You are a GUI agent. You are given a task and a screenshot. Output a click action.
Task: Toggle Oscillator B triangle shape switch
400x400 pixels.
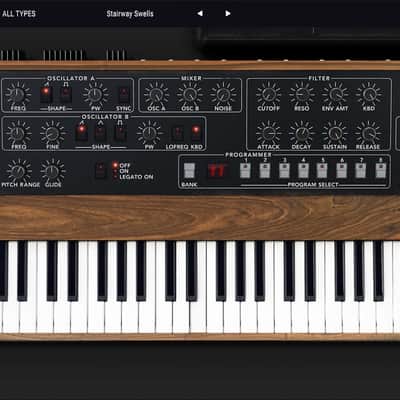100,133
